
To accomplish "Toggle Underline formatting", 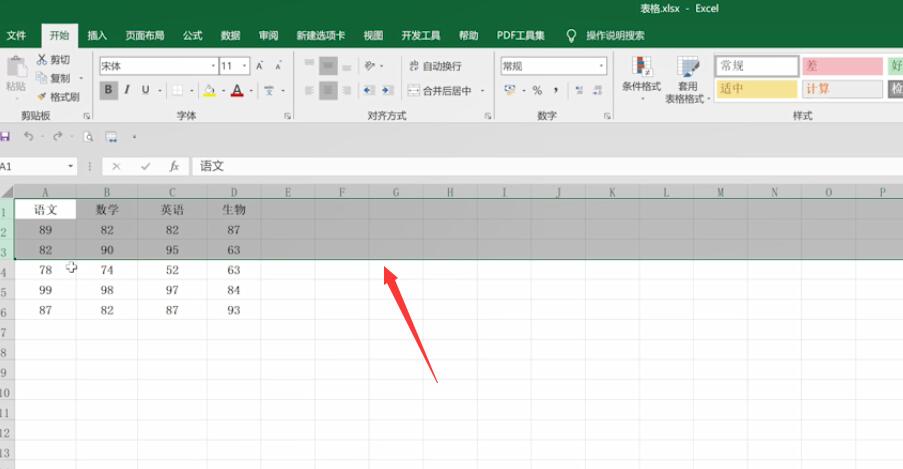I will (x=146, y=90).
